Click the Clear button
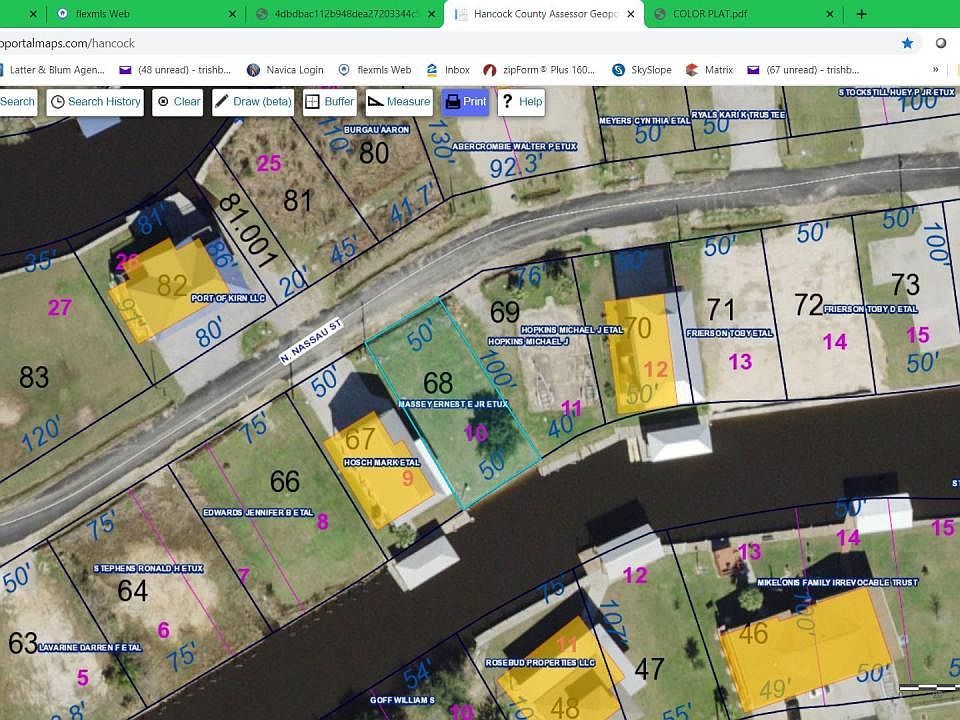Viewport: 960px width, 720px height. pos(178,102)
